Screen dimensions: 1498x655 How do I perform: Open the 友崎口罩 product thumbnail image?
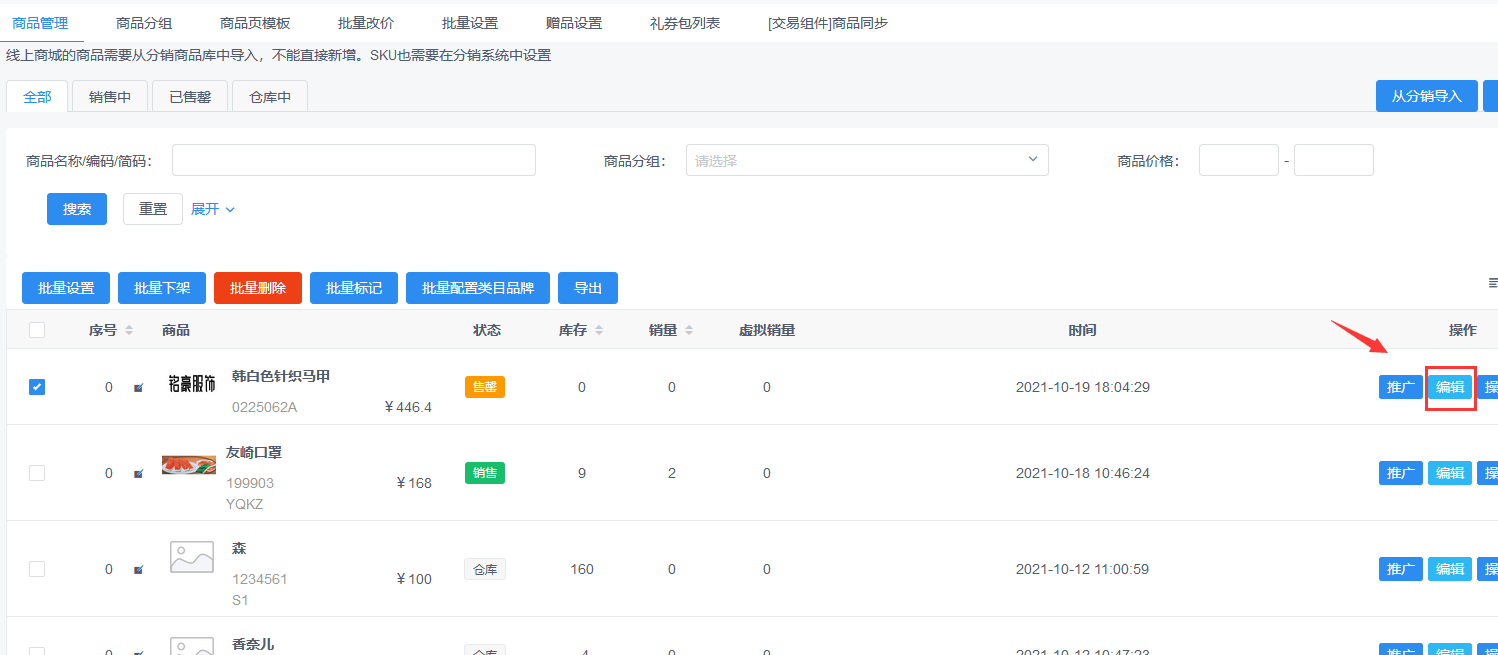coord(189,465)
